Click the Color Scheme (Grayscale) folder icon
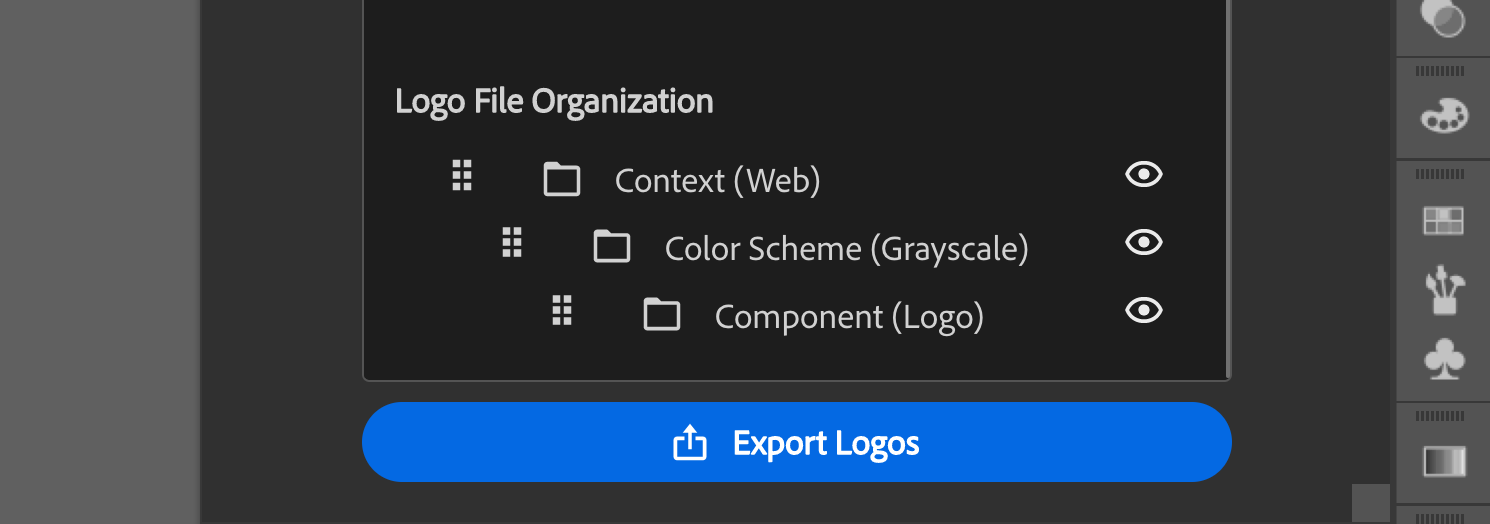 [x=611, y=247]
